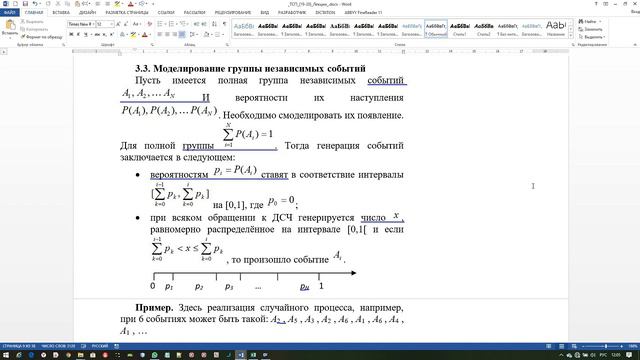Open the font size dropdown
The height and width of the screenshot is (360, 640).
click(x=111, y=24)
